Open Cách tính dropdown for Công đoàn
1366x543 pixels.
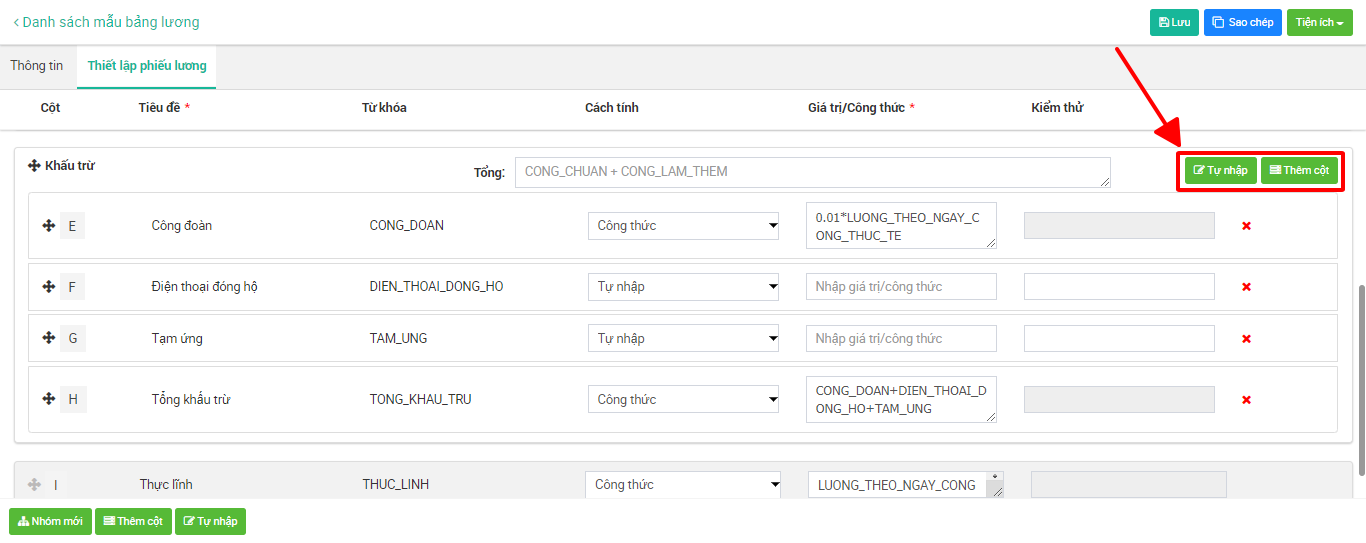[683, 226]
